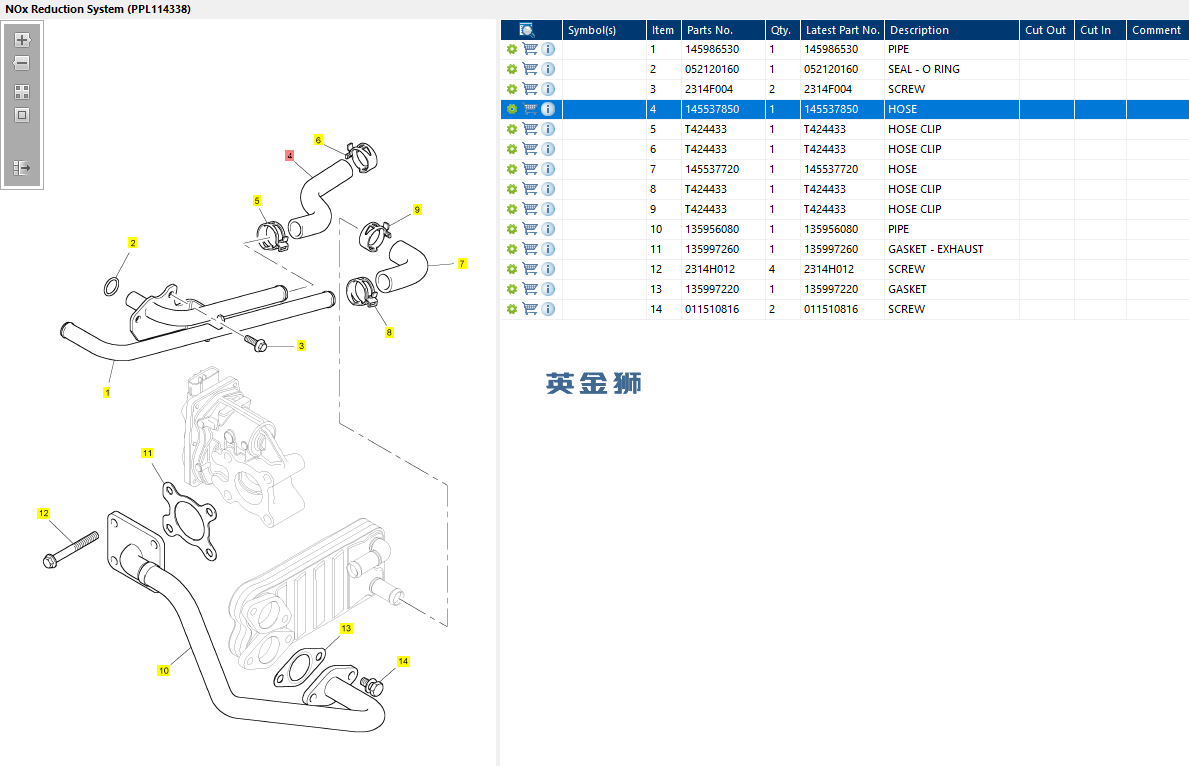Sort by the Item column header
Screen dimensions: 1189x766
pyautogui.click(x=664, y=30)
